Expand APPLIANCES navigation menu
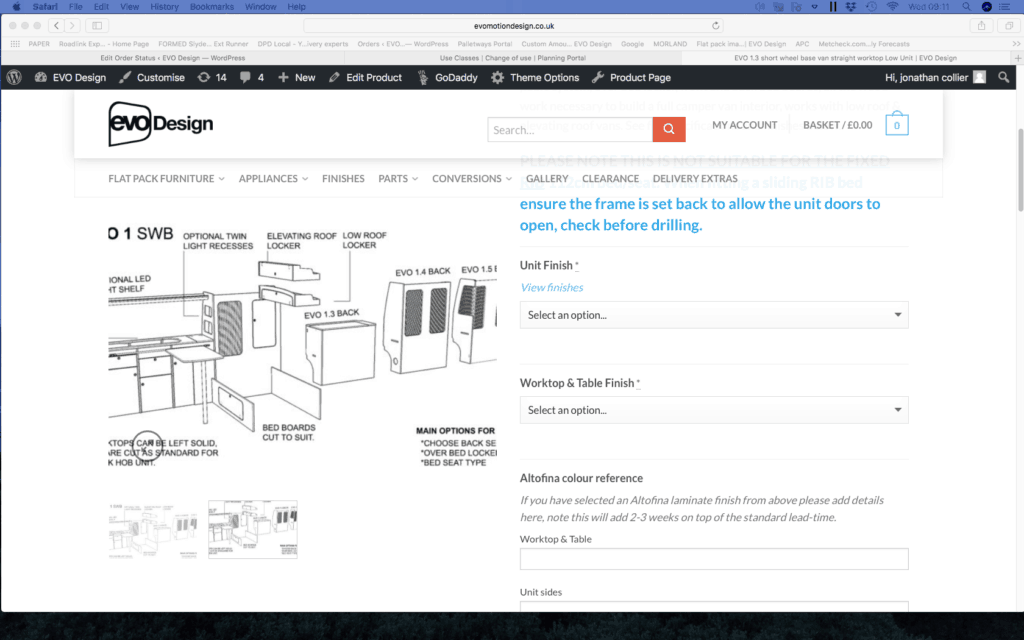1024x640 pixels. 273,178
